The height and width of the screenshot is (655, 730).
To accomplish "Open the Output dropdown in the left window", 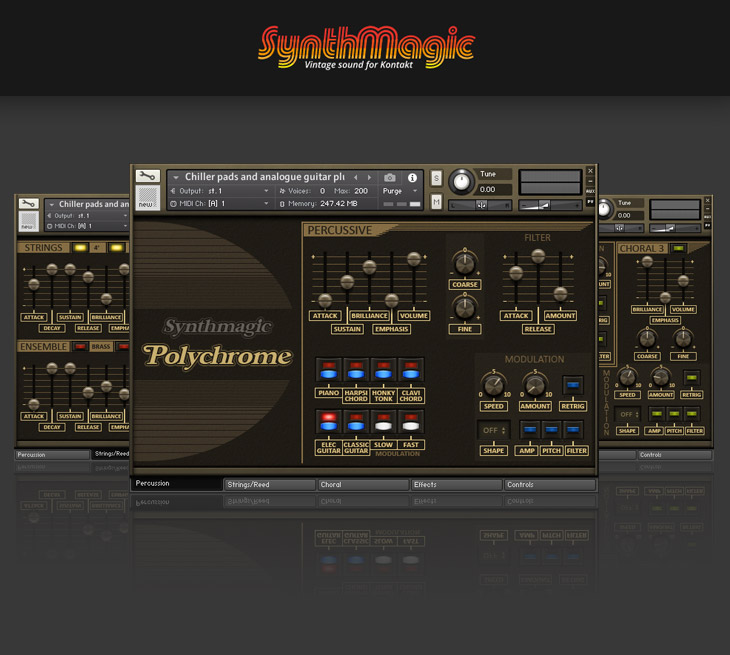I will click(x=125, y=216).
